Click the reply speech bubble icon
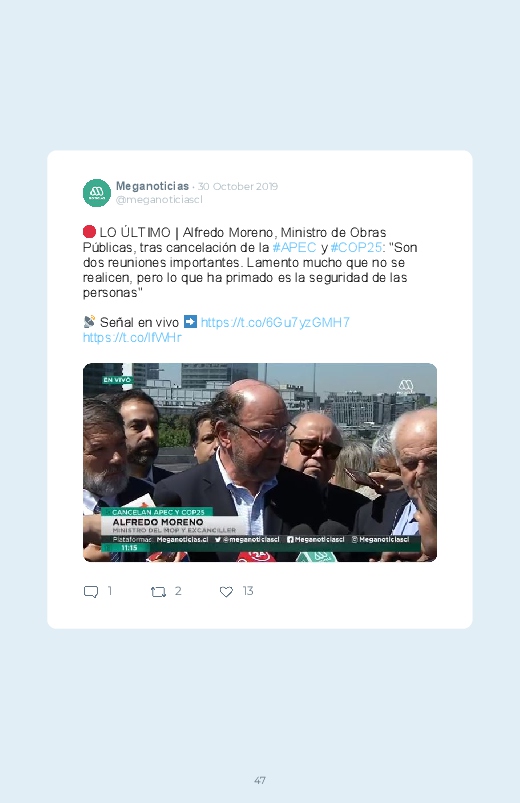The width and height of the screenshot is (520, 803). [91, 592]
